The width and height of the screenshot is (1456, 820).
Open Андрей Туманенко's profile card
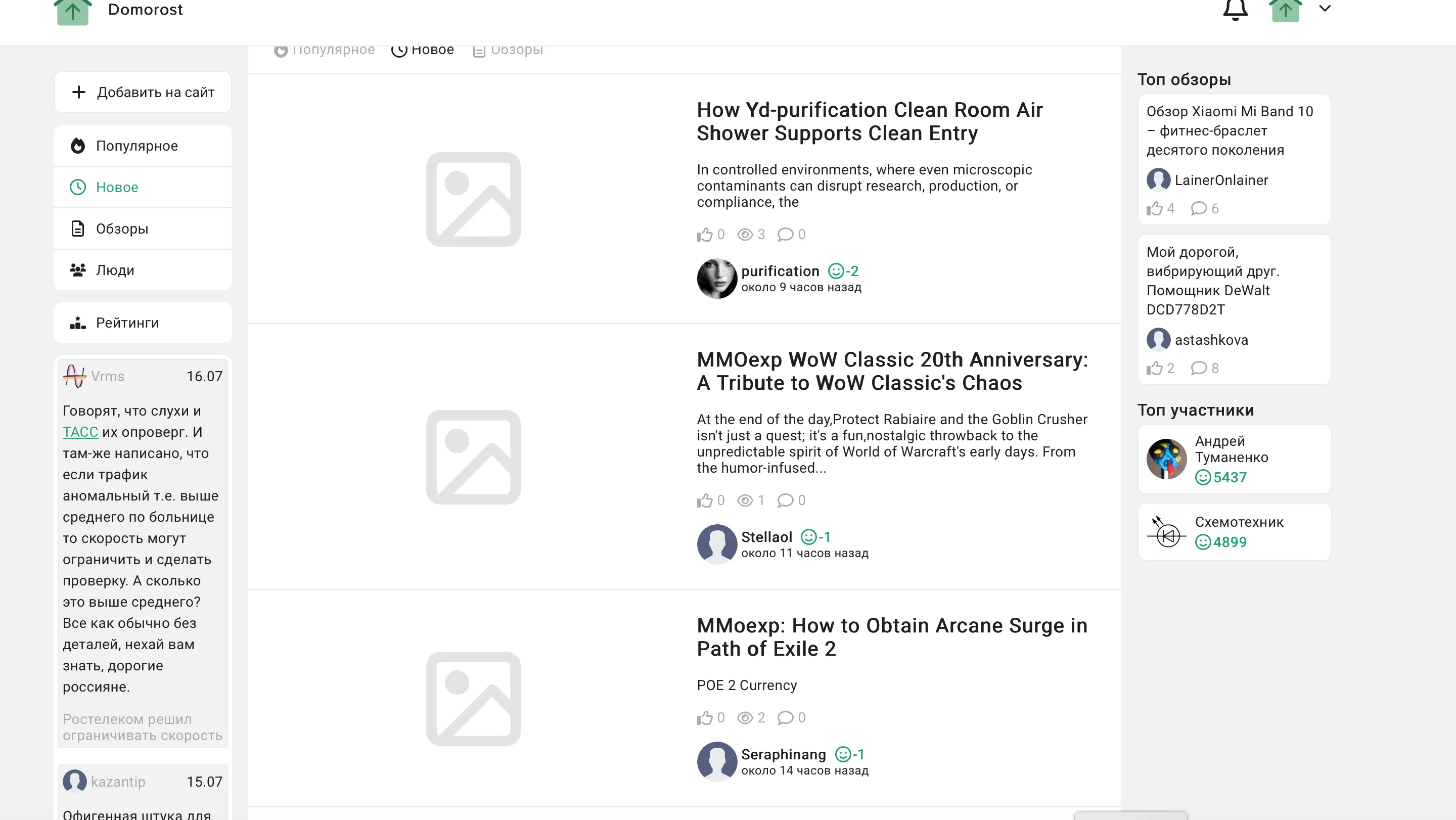click(1234, 459)
